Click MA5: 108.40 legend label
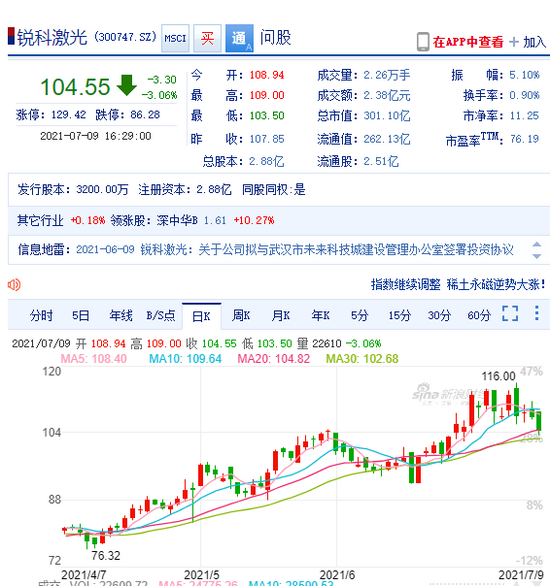The width and height of the screenshot is (550, 586). click(94, 359)
